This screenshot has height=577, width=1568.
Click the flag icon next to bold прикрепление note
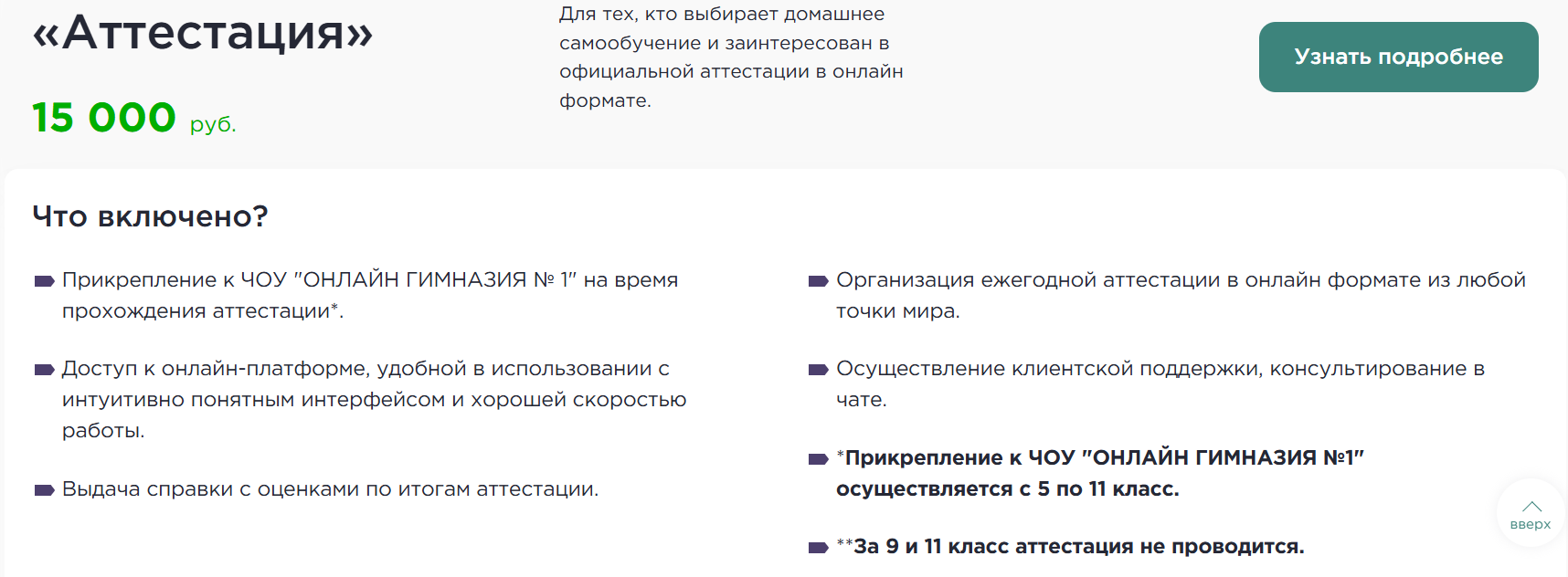pyautogui.click(x=818, y=459)
